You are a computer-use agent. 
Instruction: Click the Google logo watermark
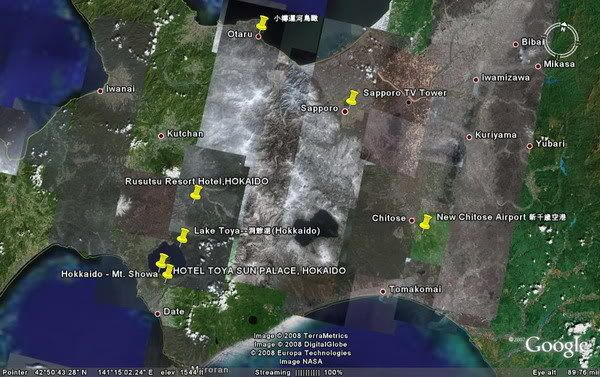pos(557,346)
